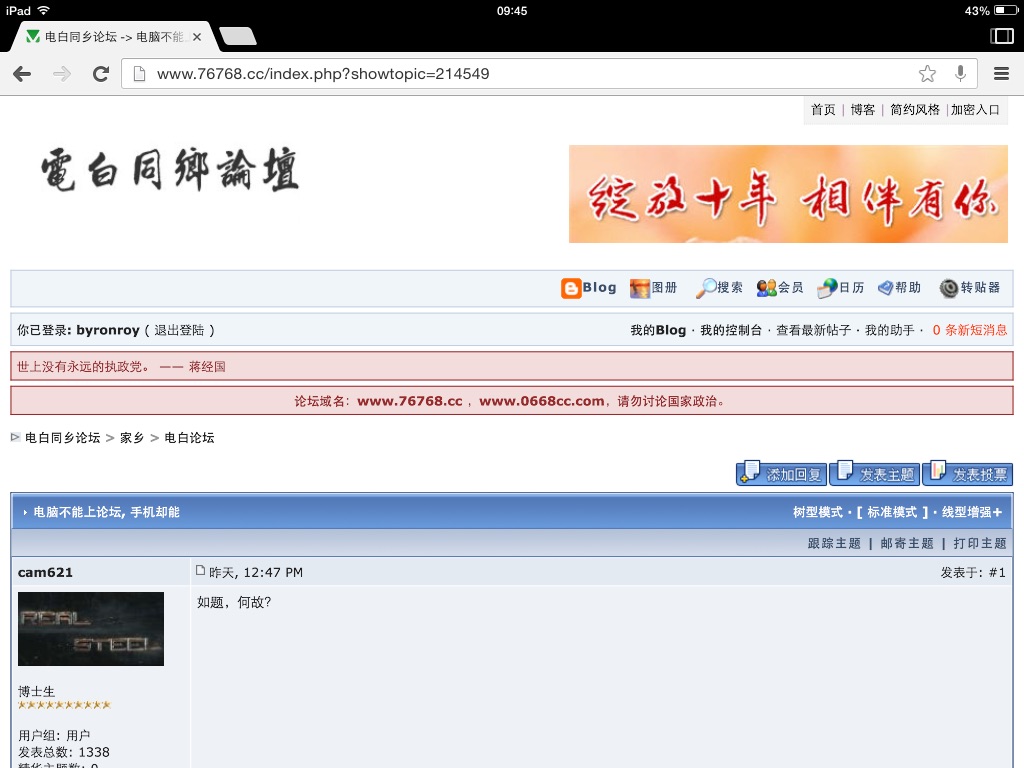Open the Blog icon link
The height and width of the screenshot is (768, 1024).
[589, 288]
